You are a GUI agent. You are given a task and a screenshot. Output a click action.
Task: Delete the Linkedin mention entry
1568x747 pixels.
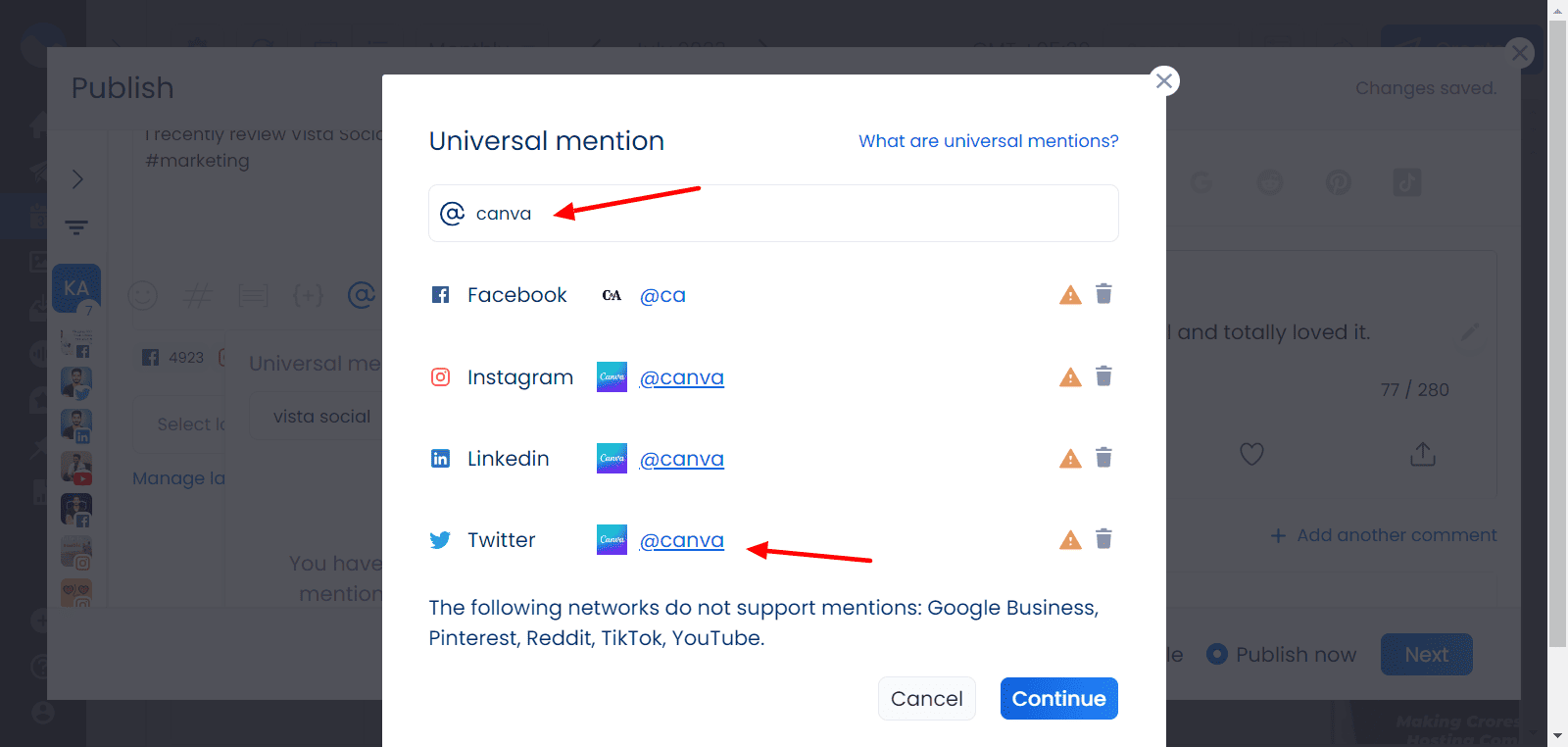pos(1103,458)
